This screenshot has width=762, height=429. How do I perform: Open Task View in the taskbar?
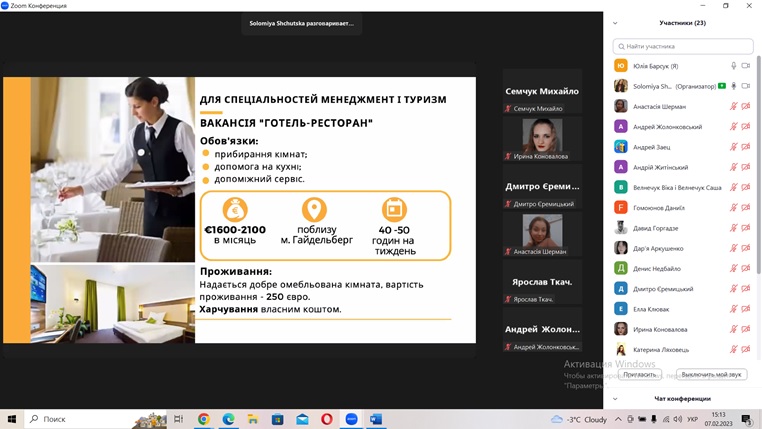pyautogui.click(x=178, y=419)
